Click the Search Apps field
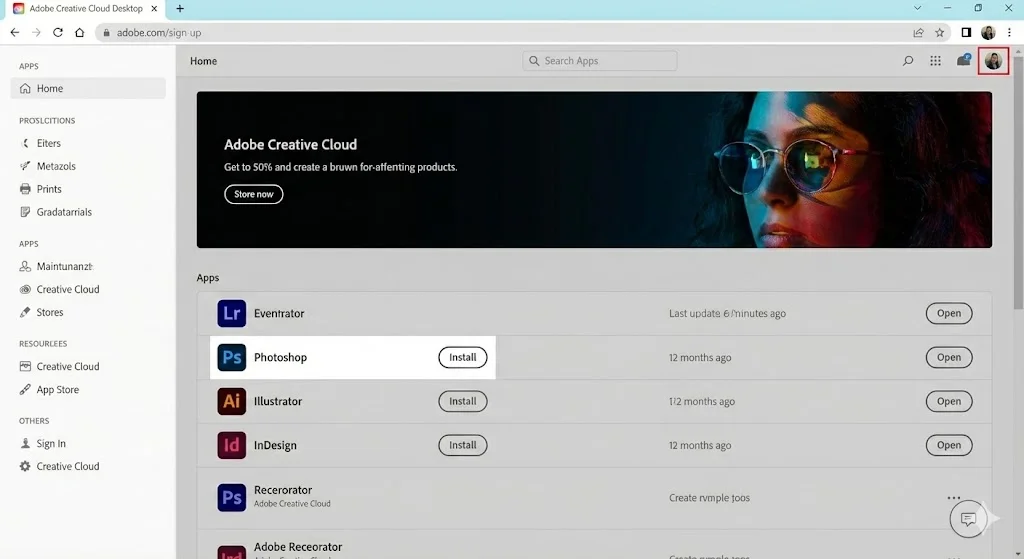 pos(600,61)
